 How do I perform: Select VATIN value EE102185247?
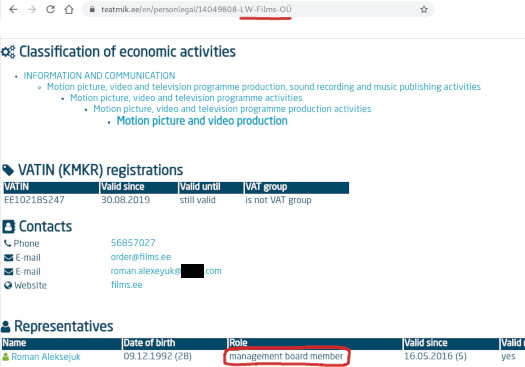[x=34, y=200]
